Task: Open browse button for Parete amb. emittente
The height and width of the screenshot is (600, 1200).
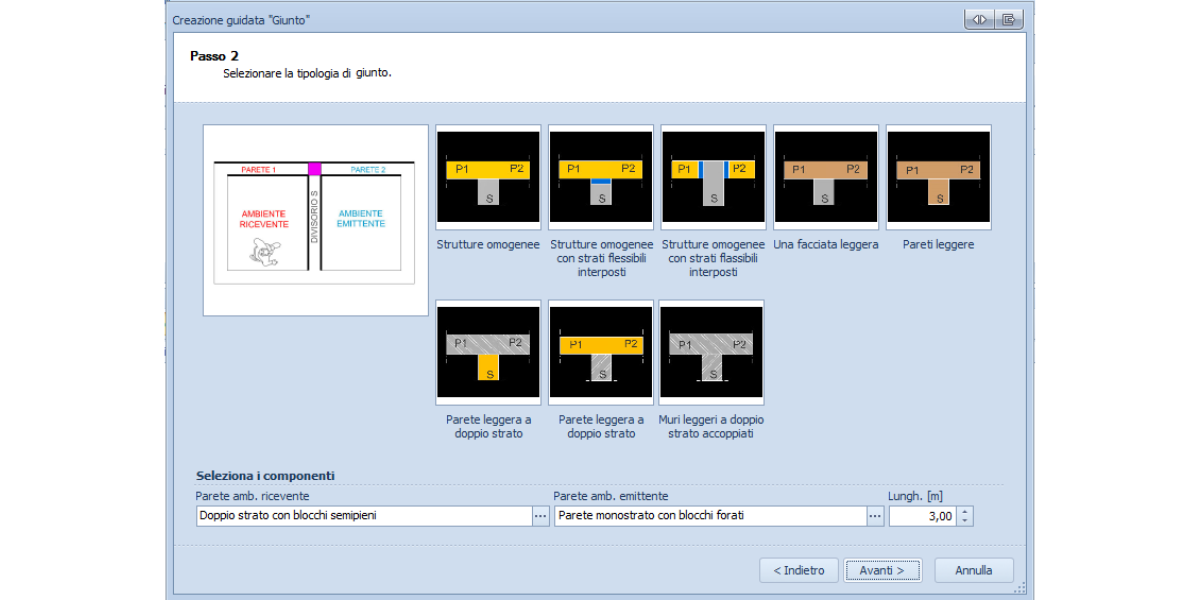Action: [x=875, y=516]
